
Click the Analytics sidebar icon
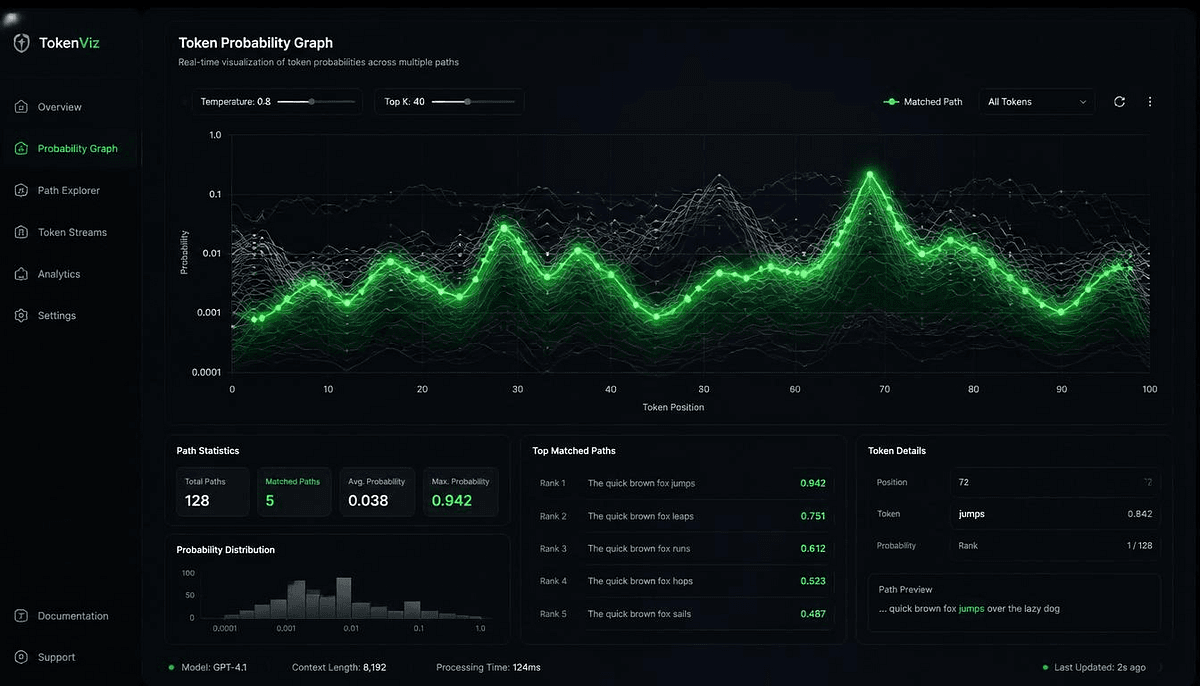pyautogui.click(x=21, y=274)
